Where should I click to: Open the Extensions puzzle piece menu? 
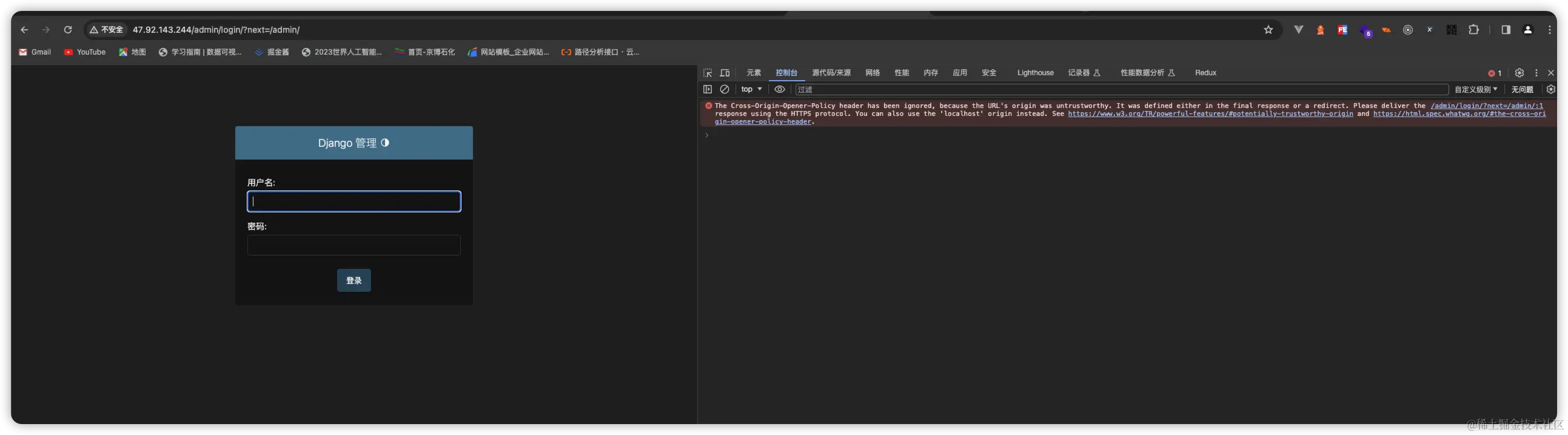1473,30
